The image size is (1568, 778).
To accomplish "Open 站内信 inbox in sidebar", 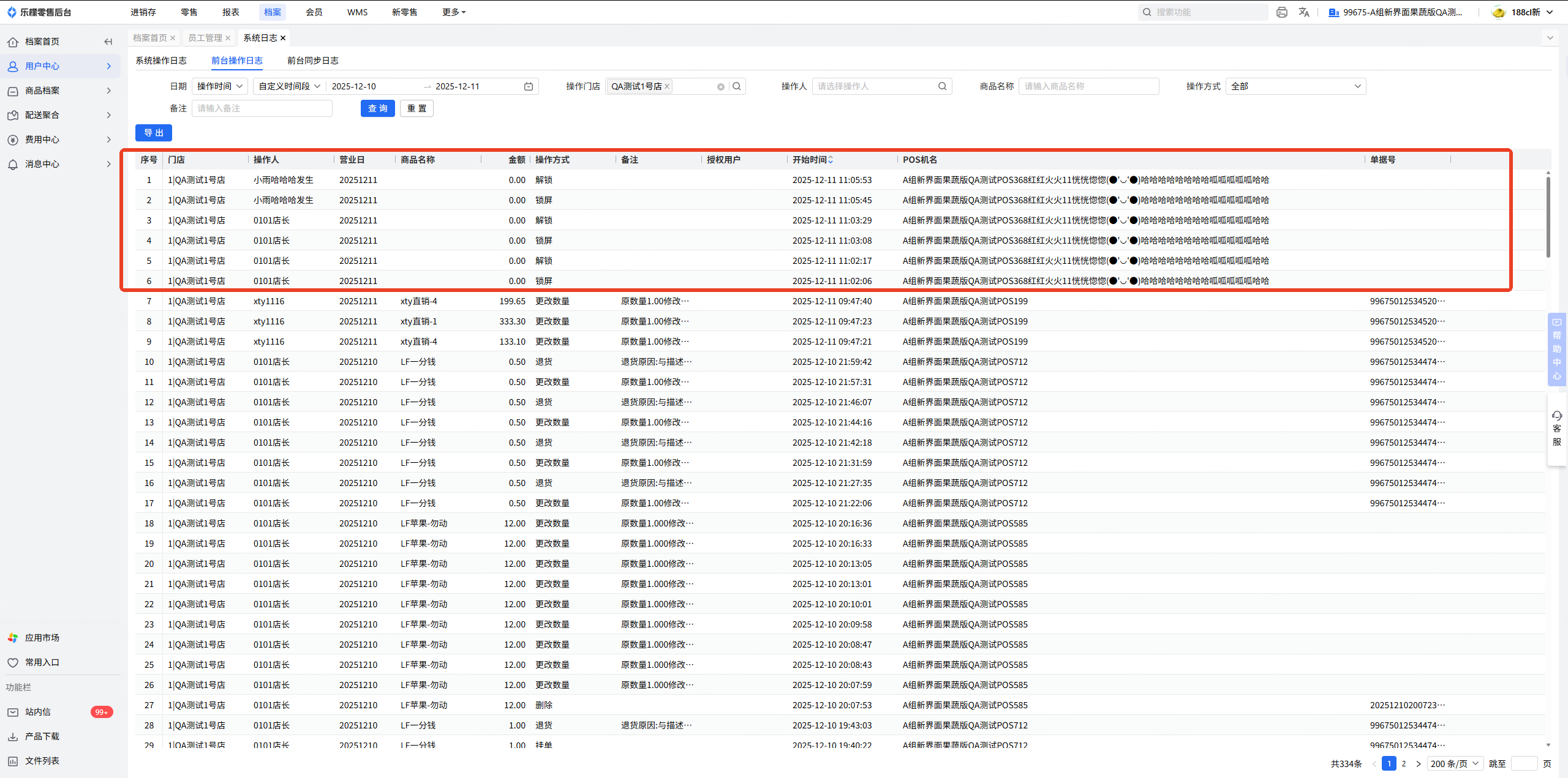I will pyautogui.click(x=38, y=712).
